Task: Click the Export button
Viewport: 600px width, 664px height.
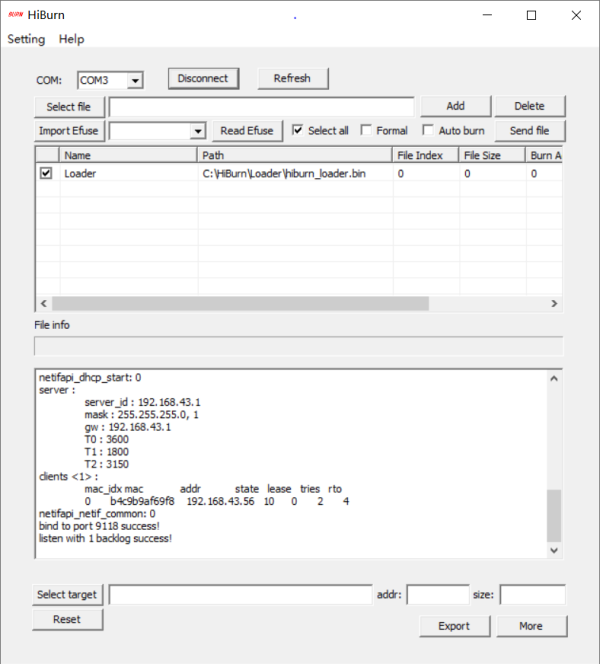Action: click(x=455, y=626)
